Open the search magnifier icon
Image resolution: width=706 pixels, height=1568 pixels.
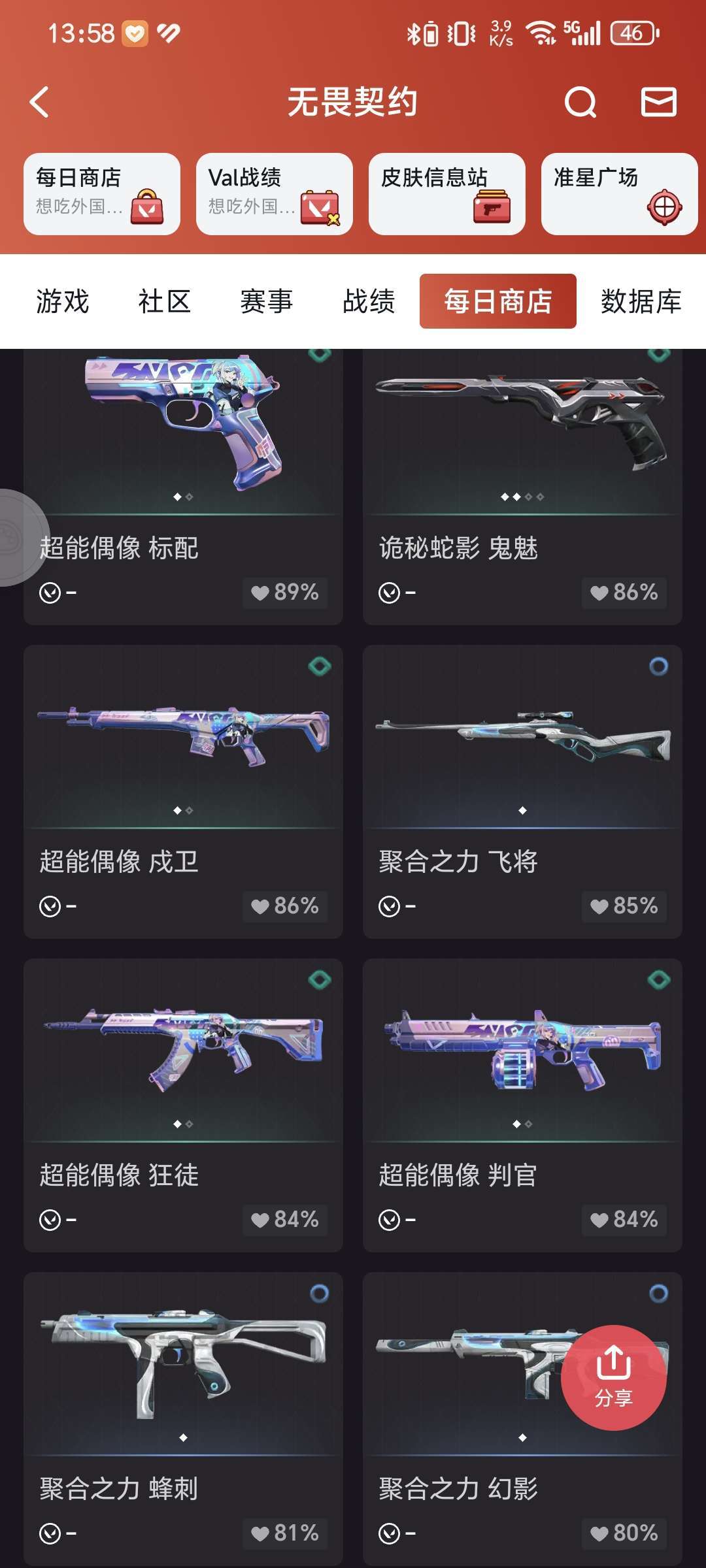pyautogui.click(x=580, y=102)
